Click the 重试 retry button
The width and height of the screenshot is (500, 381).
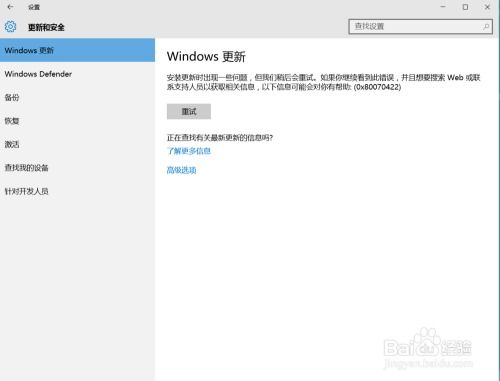189,111
